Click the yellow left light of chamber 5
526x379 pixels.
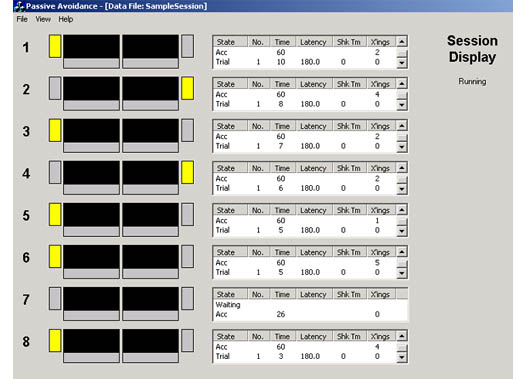pos(55,214)
